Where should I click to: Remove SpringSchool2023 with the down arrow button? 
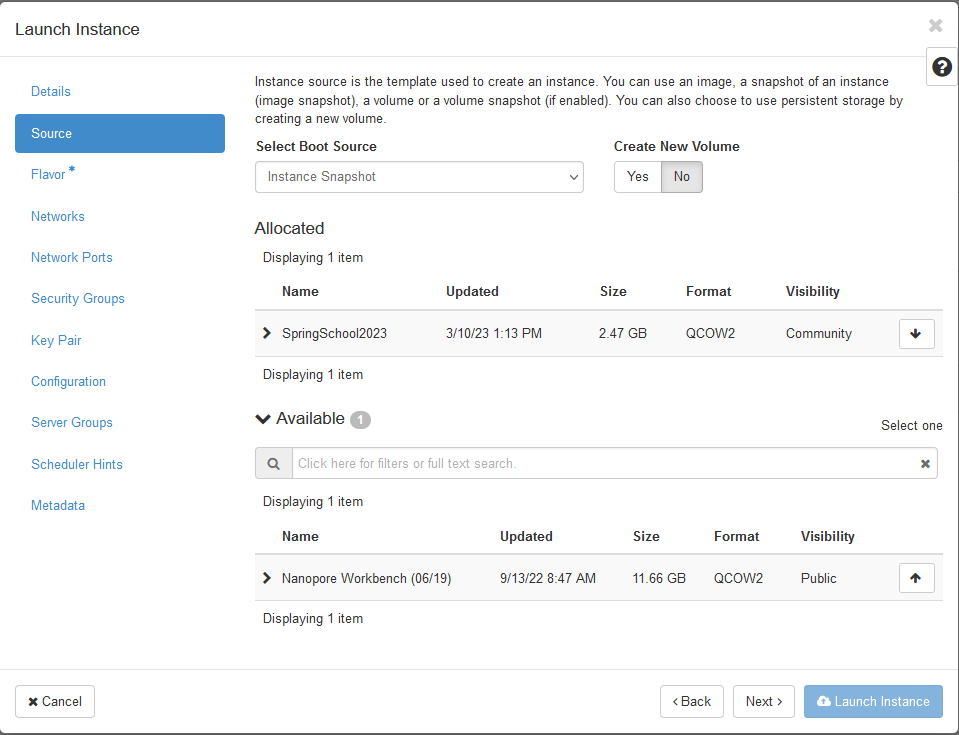tap(916, 334)
